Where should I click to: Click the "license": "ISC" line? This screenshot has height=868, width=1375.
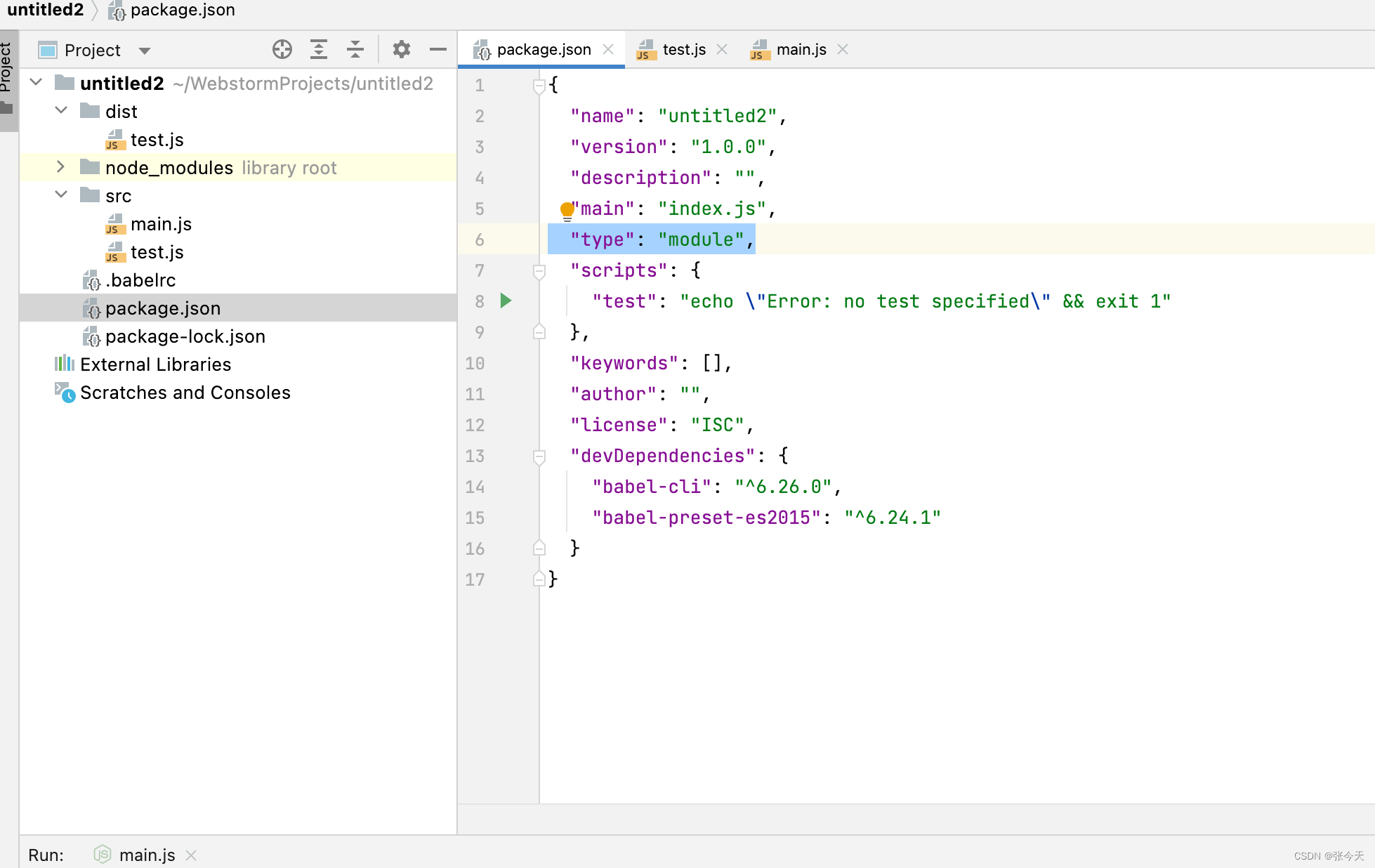pos(662,425)
